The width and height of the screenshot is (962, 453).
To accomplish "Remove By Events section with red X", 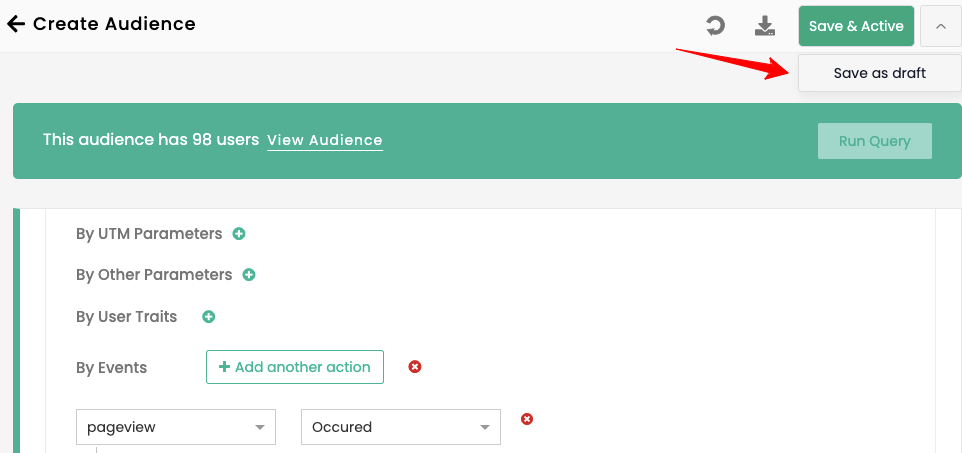I will pyautogui.click(x=415, y=367).
